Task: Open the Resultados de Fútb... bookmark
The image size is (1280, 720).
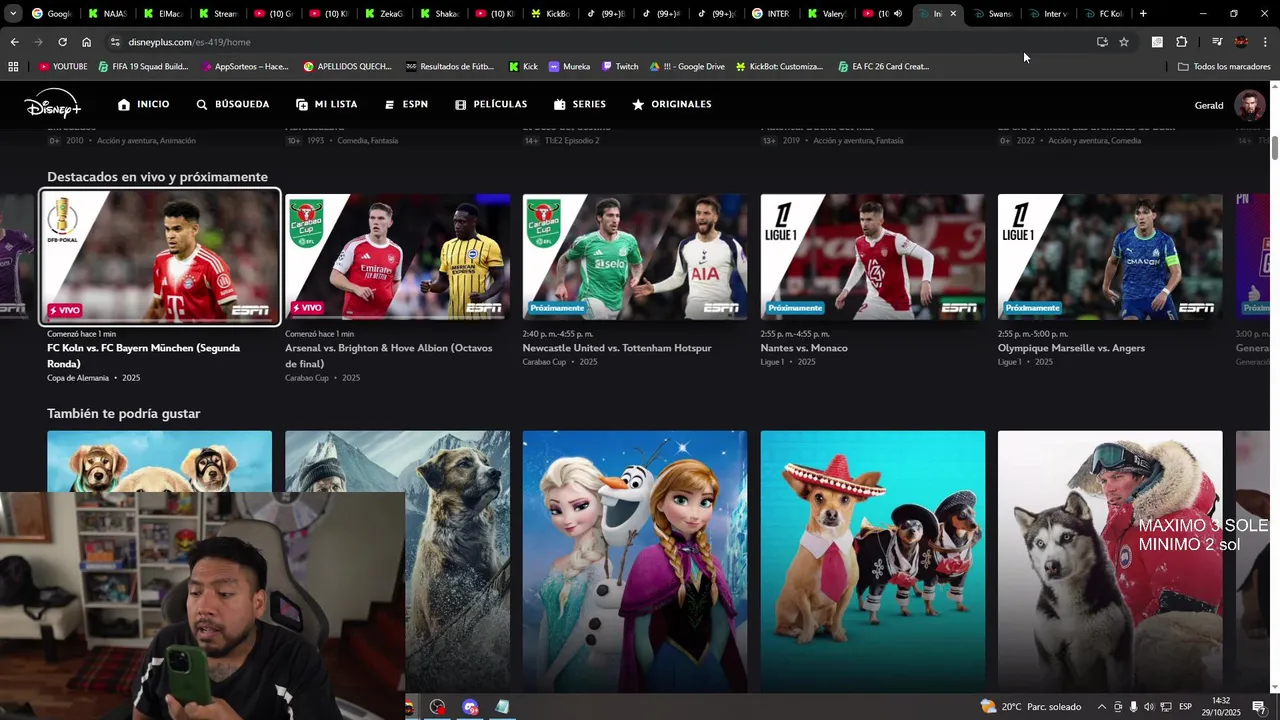Action: [450, 67]
